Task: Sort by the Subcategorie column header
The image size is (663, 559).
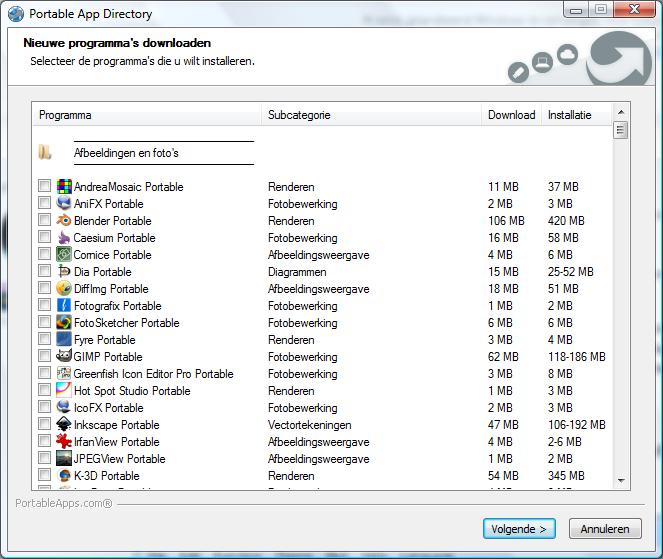Action: click(x=372, y=115)
